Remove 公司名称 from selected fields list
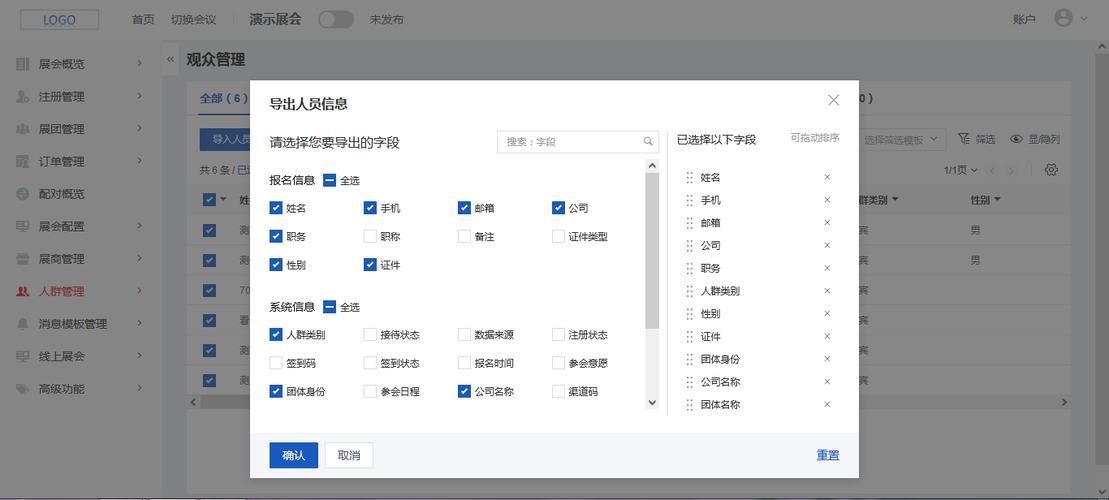 (x=827, y=382)
